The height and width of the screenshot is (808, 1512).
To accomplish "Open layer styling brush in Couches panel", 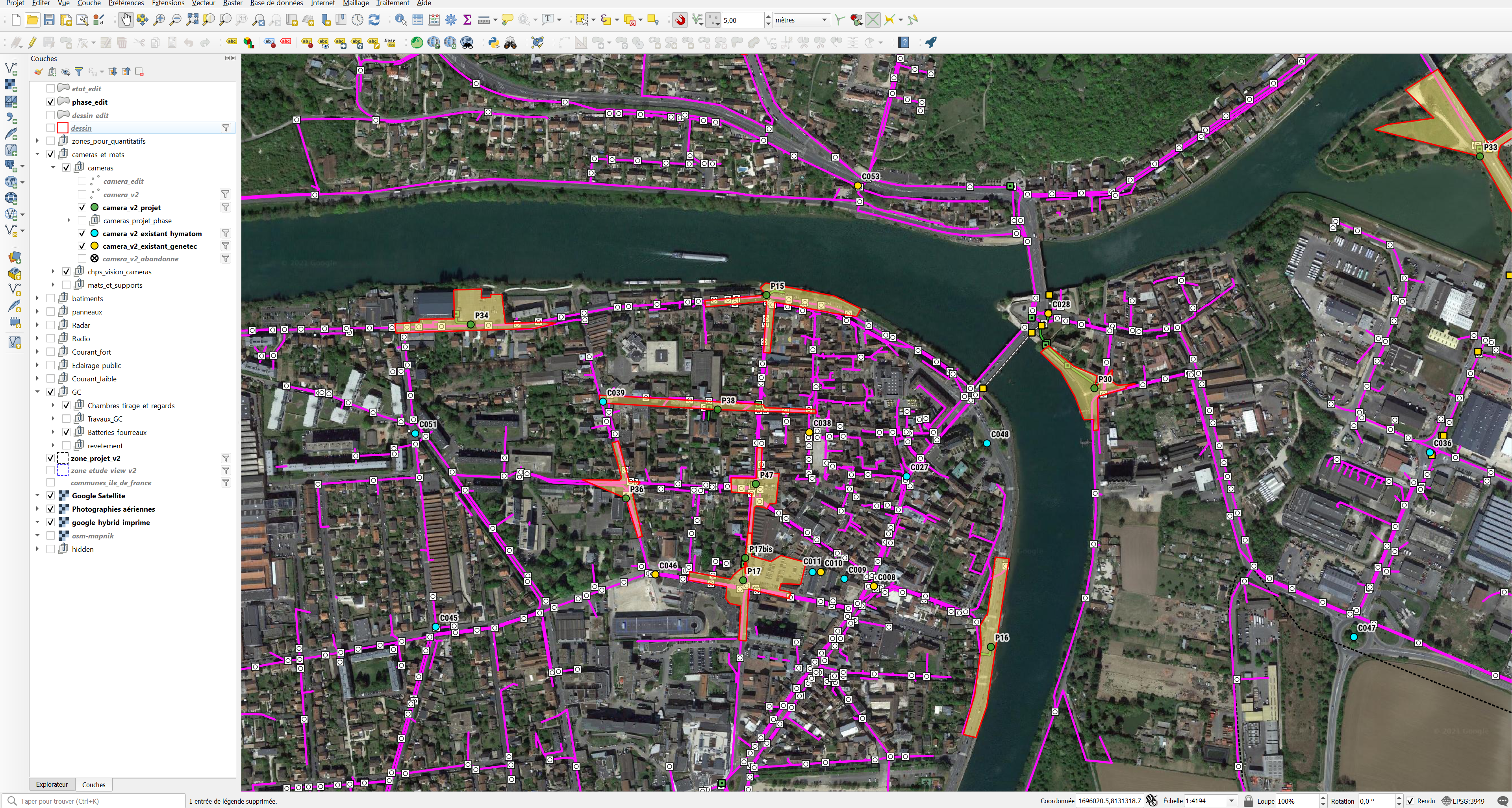I will (38, 72).
